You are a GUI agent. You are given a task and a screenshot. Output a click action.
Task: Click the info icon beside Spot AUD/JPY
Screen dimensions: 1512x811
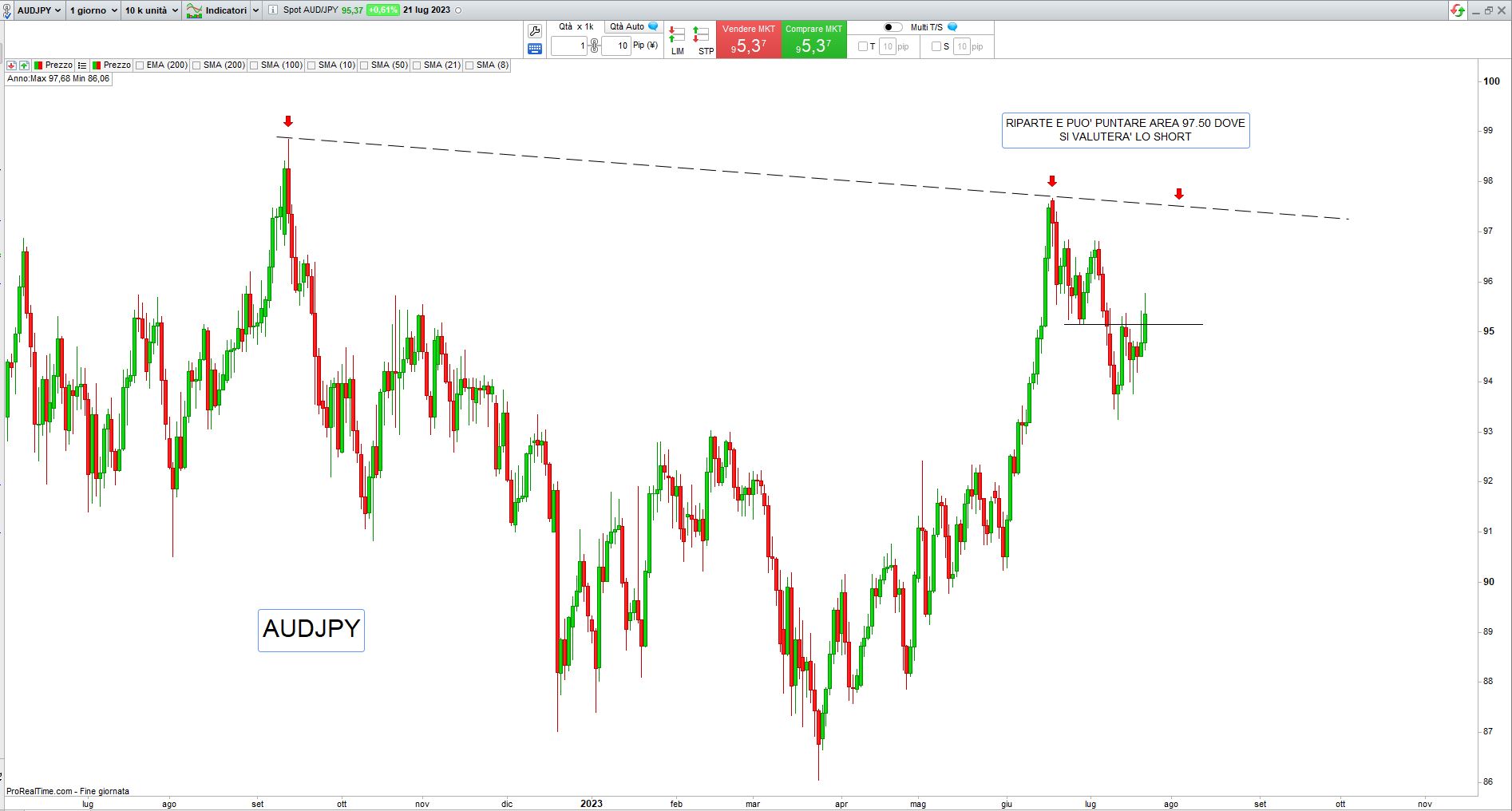272,10
